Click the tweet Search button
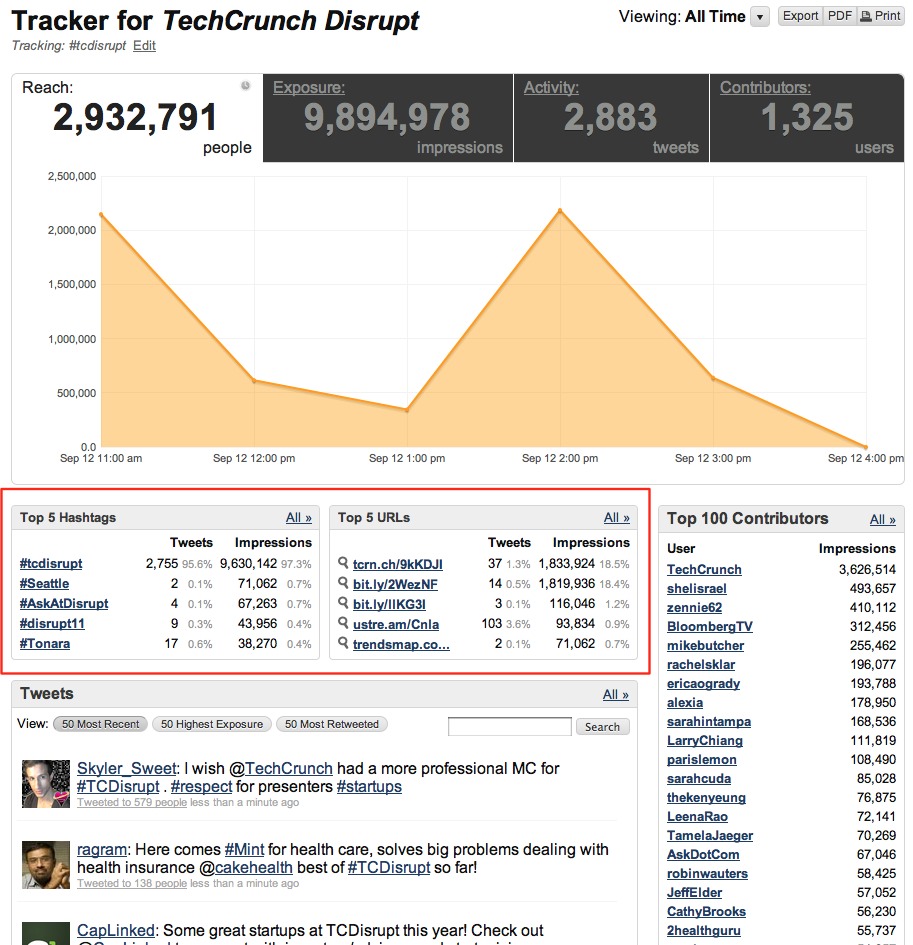This screenshot has width=913, height=945. 602,726
